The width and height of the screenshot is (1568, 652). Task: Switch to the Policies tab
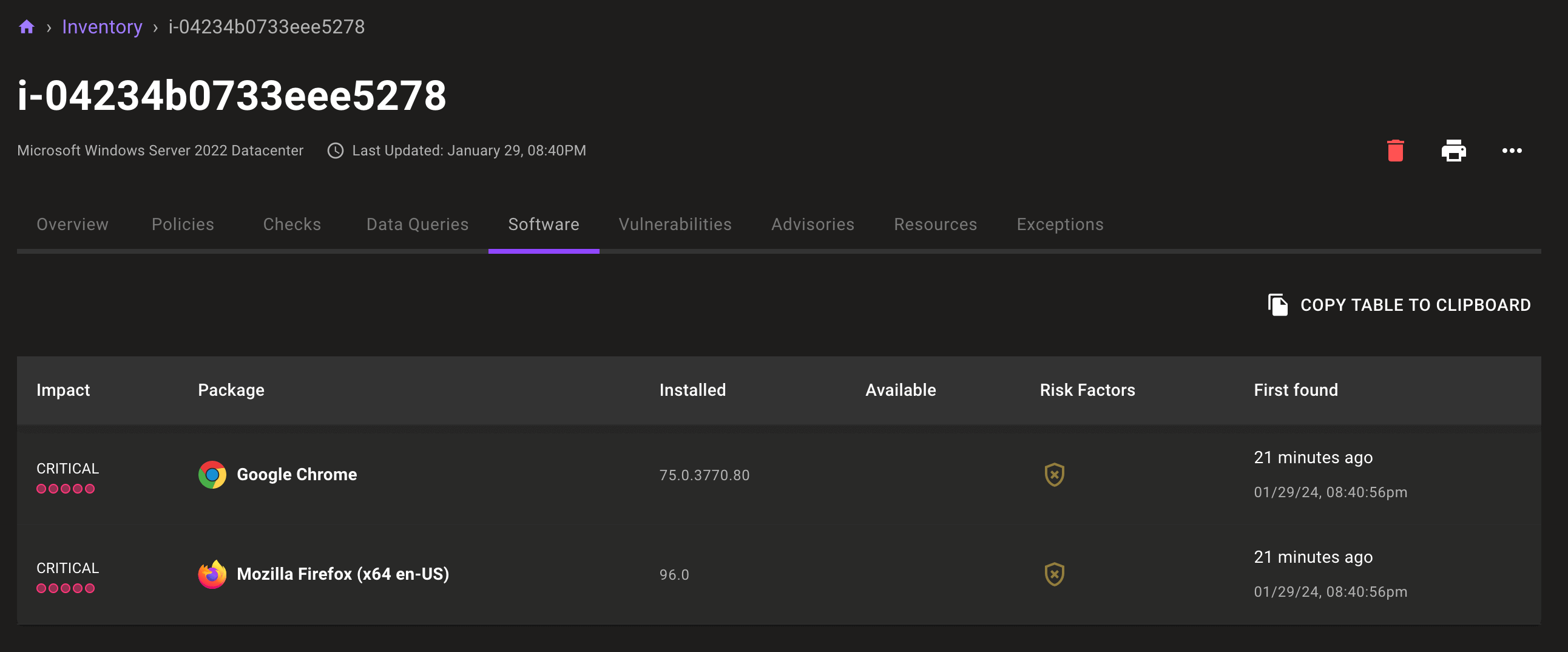point(182,224)
